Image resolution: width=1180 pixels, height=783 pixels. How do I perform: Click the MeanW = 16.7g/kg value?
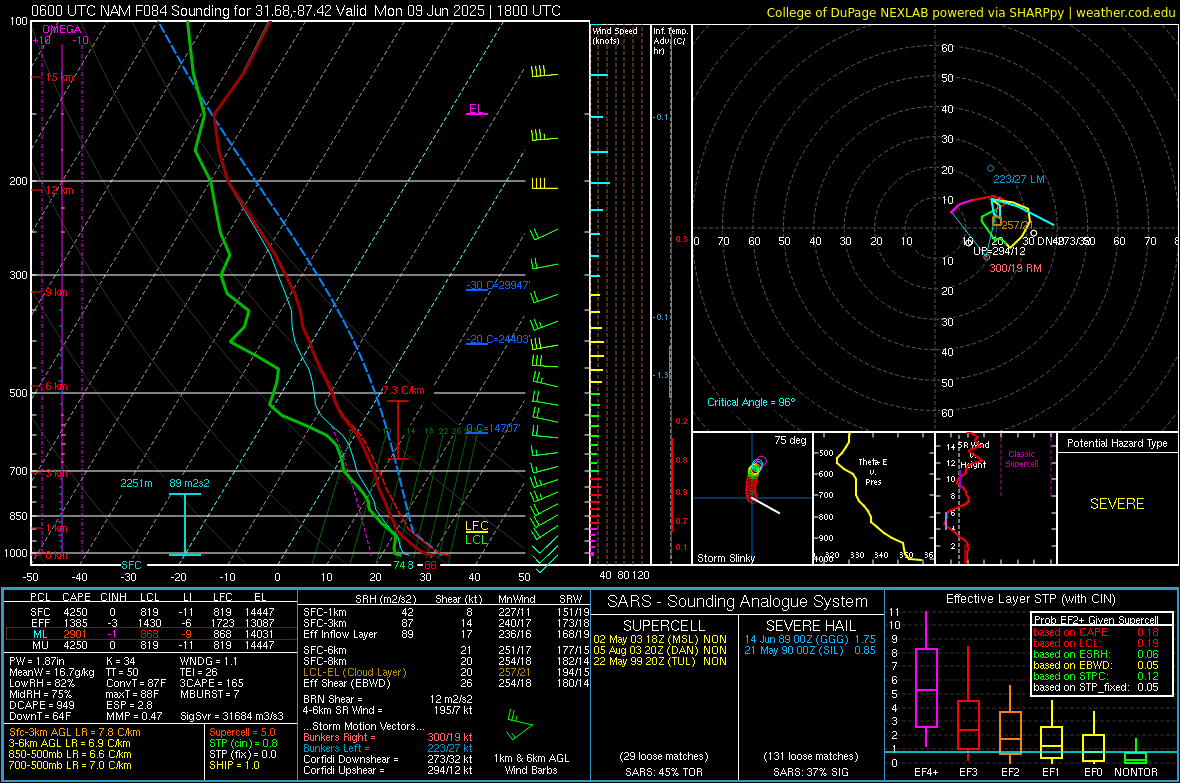52,672
